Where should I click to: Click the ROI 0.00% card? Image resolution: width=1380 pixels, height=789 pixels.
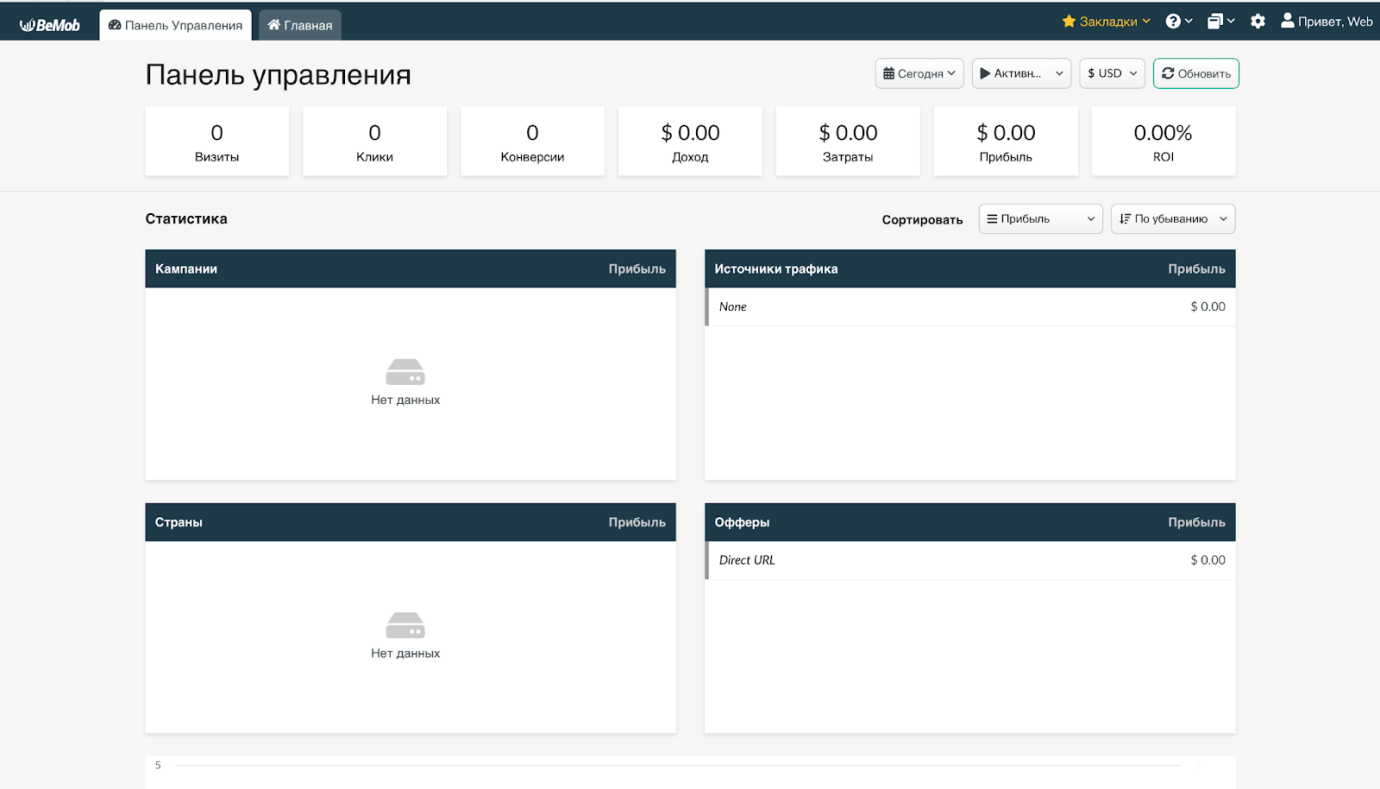(x=1163, y=142)
